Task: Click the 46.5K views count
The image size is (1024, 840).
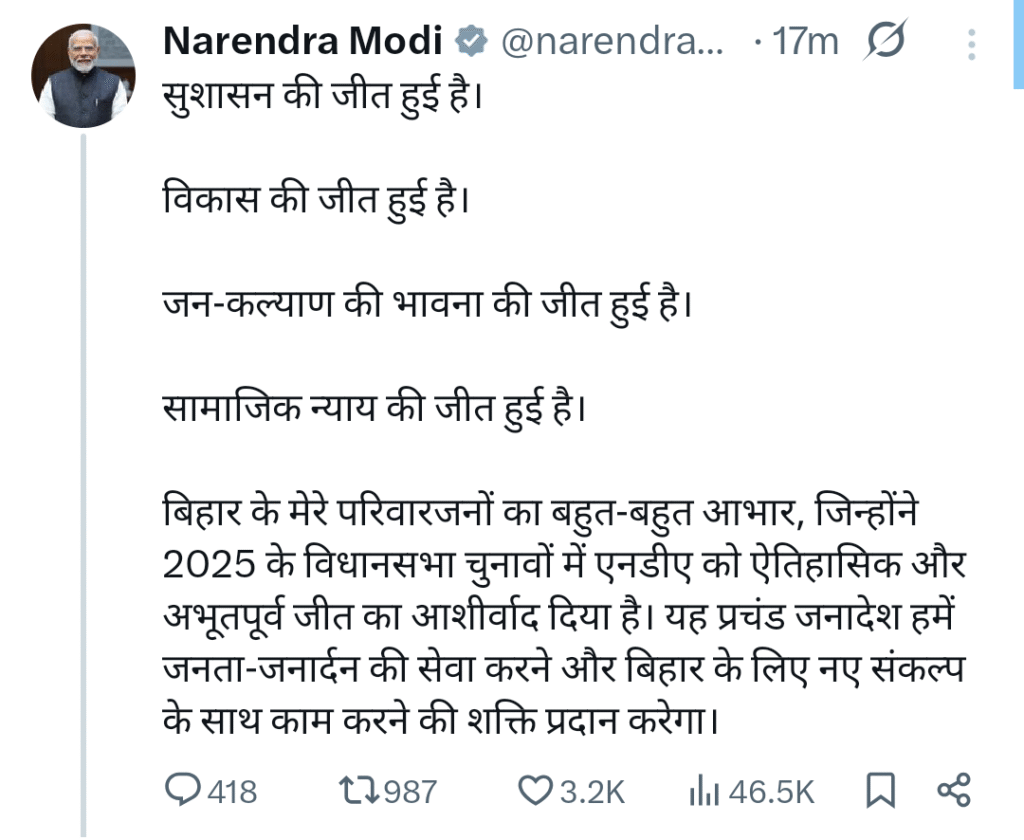Action: pos(771,792)
